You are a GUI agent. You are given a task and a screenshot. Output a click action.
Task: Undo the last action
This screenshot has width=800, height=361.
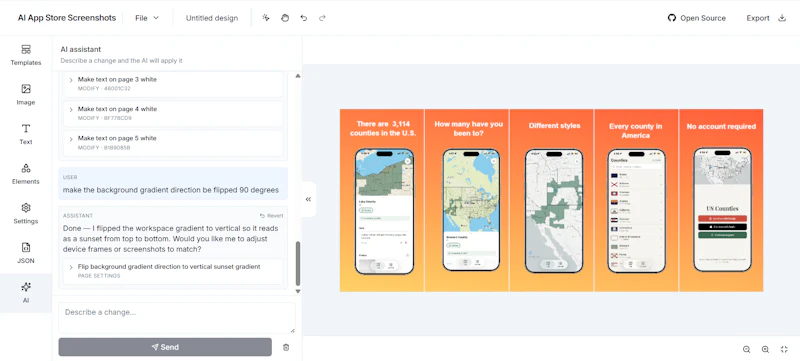pos(304,18)
